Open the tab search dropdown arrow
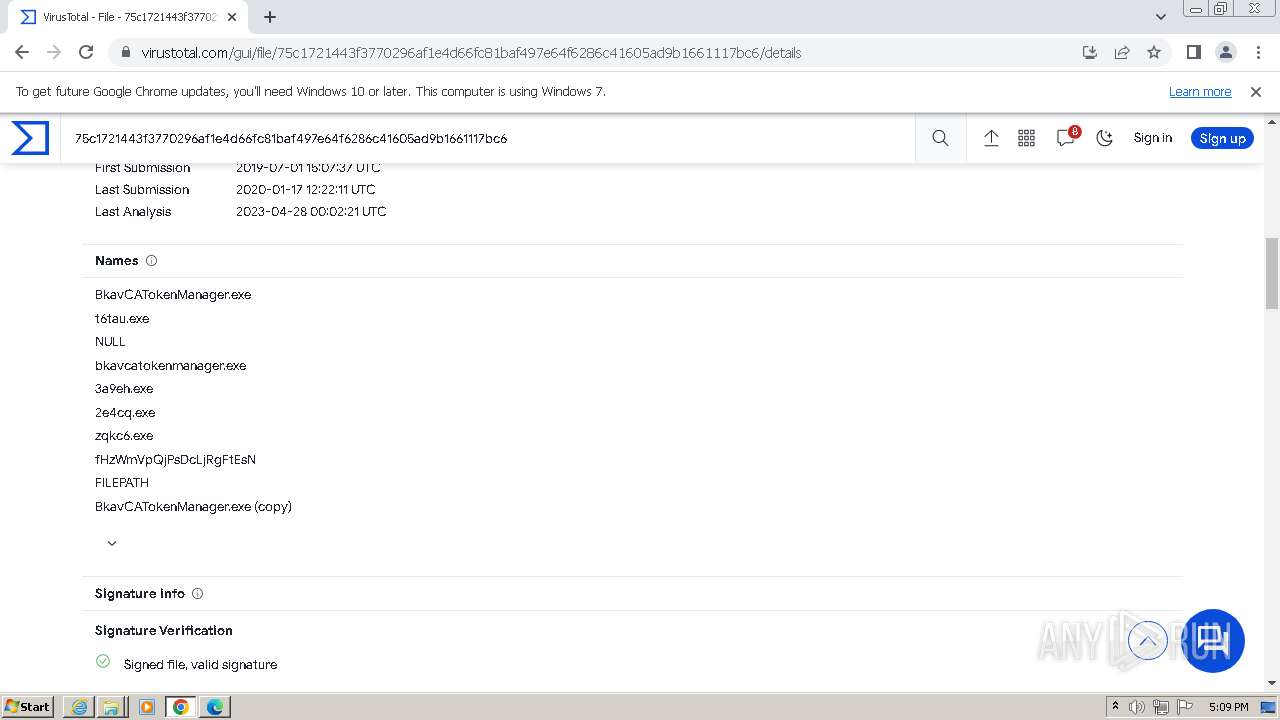 1160,17
